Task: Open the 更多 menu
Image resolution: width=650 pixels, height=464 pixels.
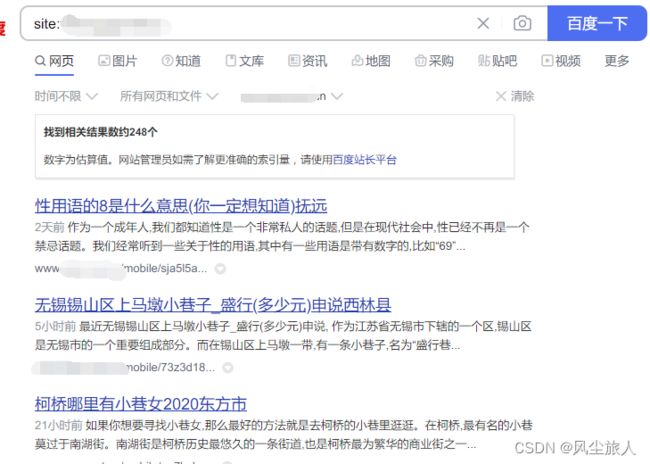Action: pos(617,61)
